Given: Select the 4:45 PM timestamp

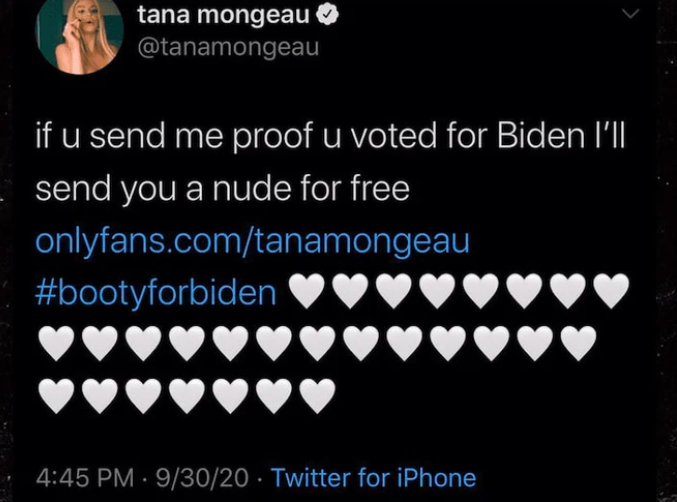Looking at the screenshot, I should click(x=85, y=478).
